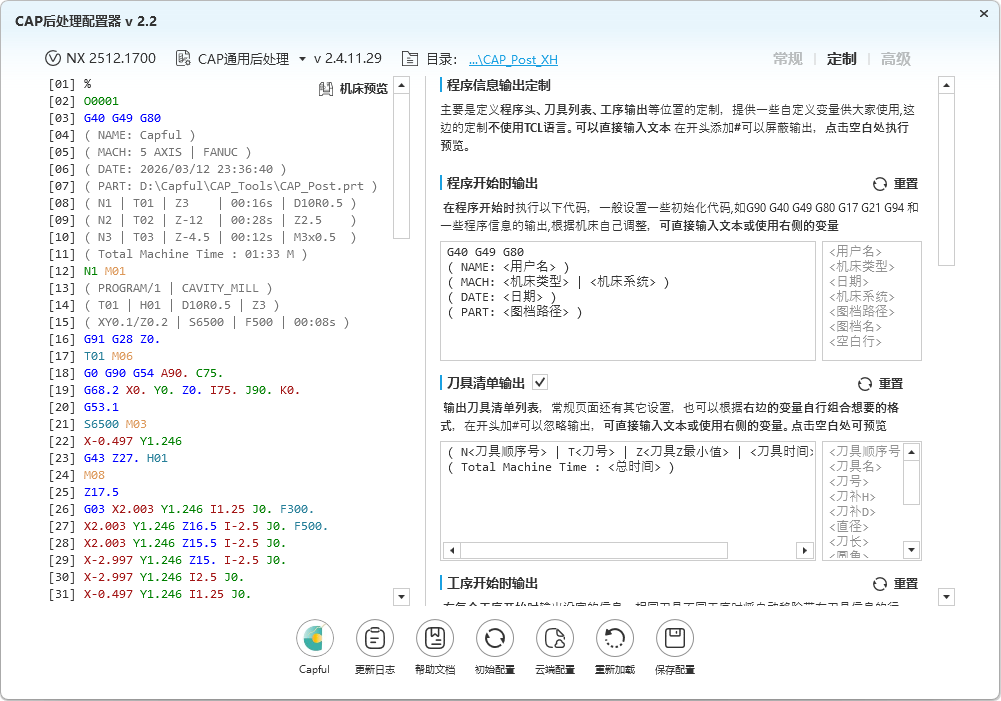
Task: Click the 重新加载 reload icon
Action: [x=614, y=639]
